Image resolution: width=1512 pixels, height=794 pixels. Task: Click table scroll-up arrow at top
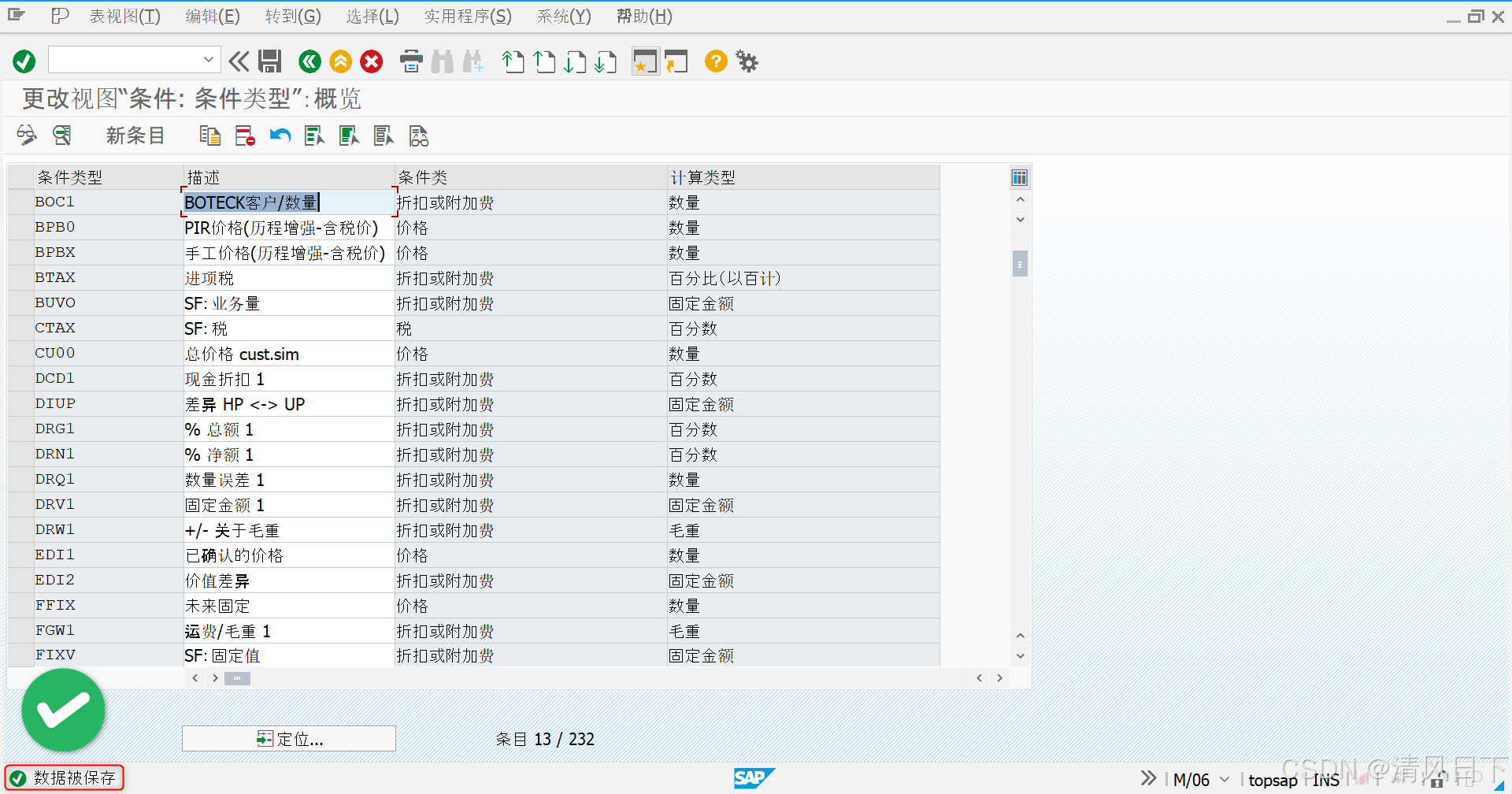[1020, 200]
